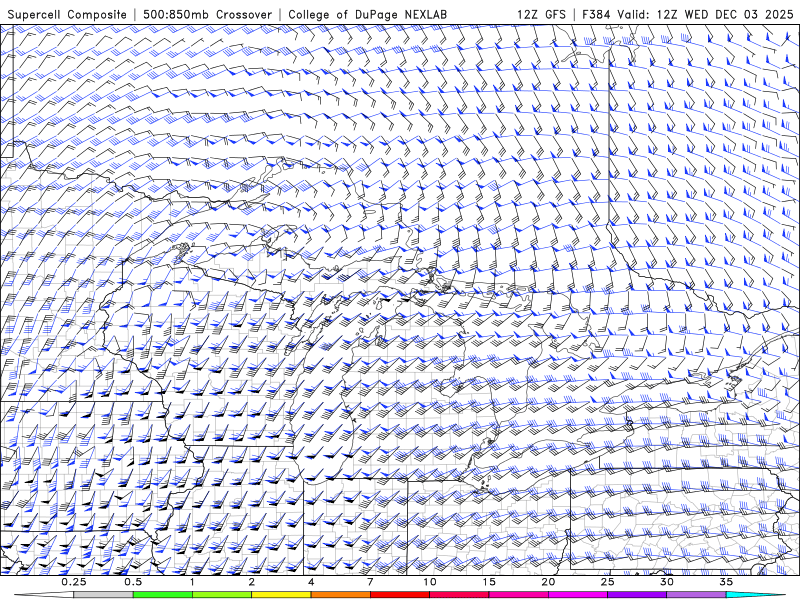The height and width of the screenshot is (600, 800).
Task: Click the "20" color scale label
Action: [x=548, y=582]
